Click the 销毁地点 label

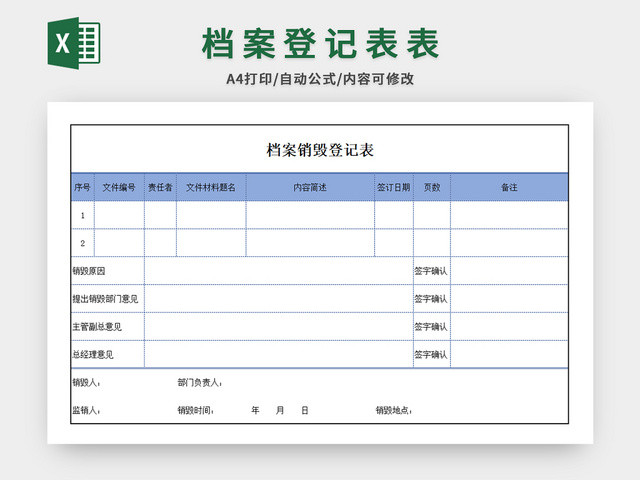pyautogui.click(x=393, y=410)
